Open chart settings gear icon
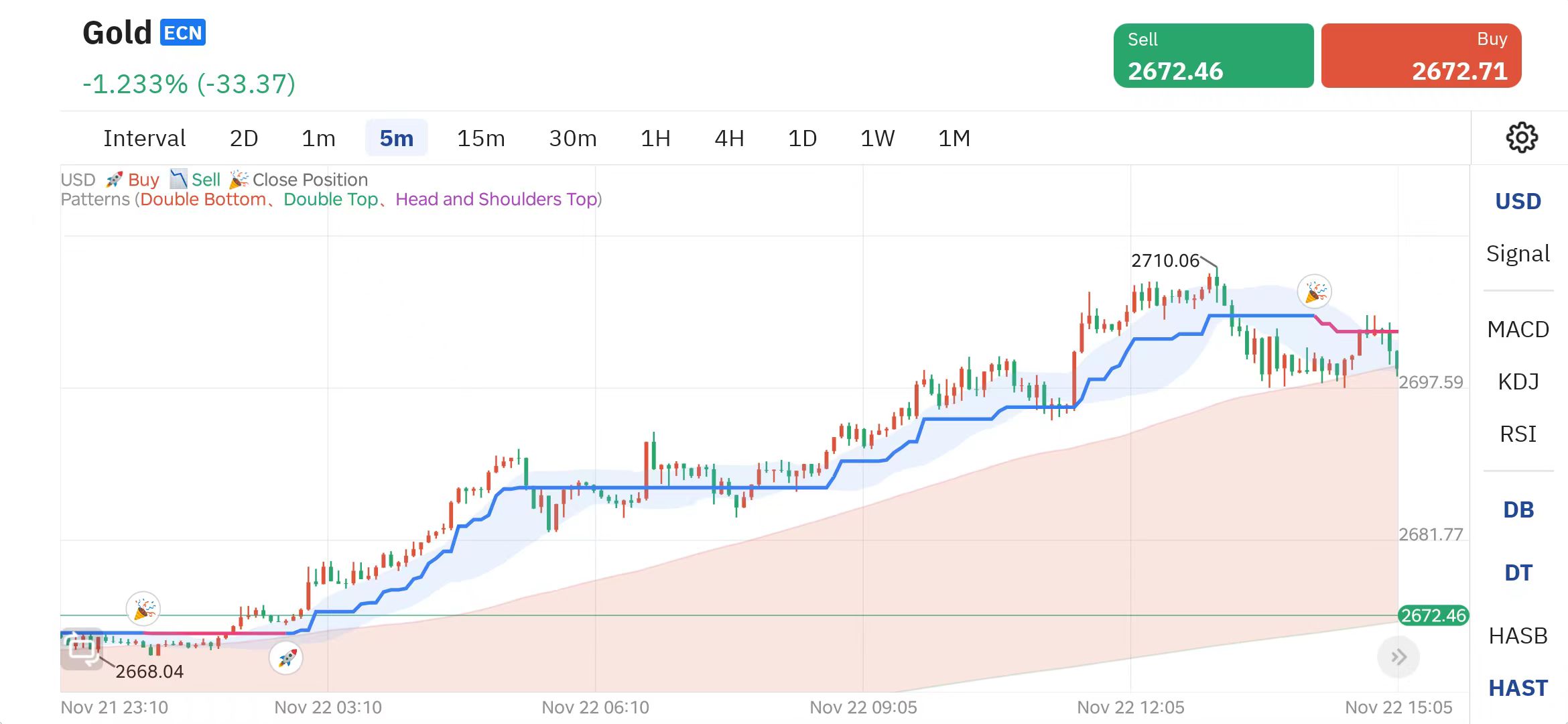This screenshot has width=1568, height=724. coord(1522,138)
